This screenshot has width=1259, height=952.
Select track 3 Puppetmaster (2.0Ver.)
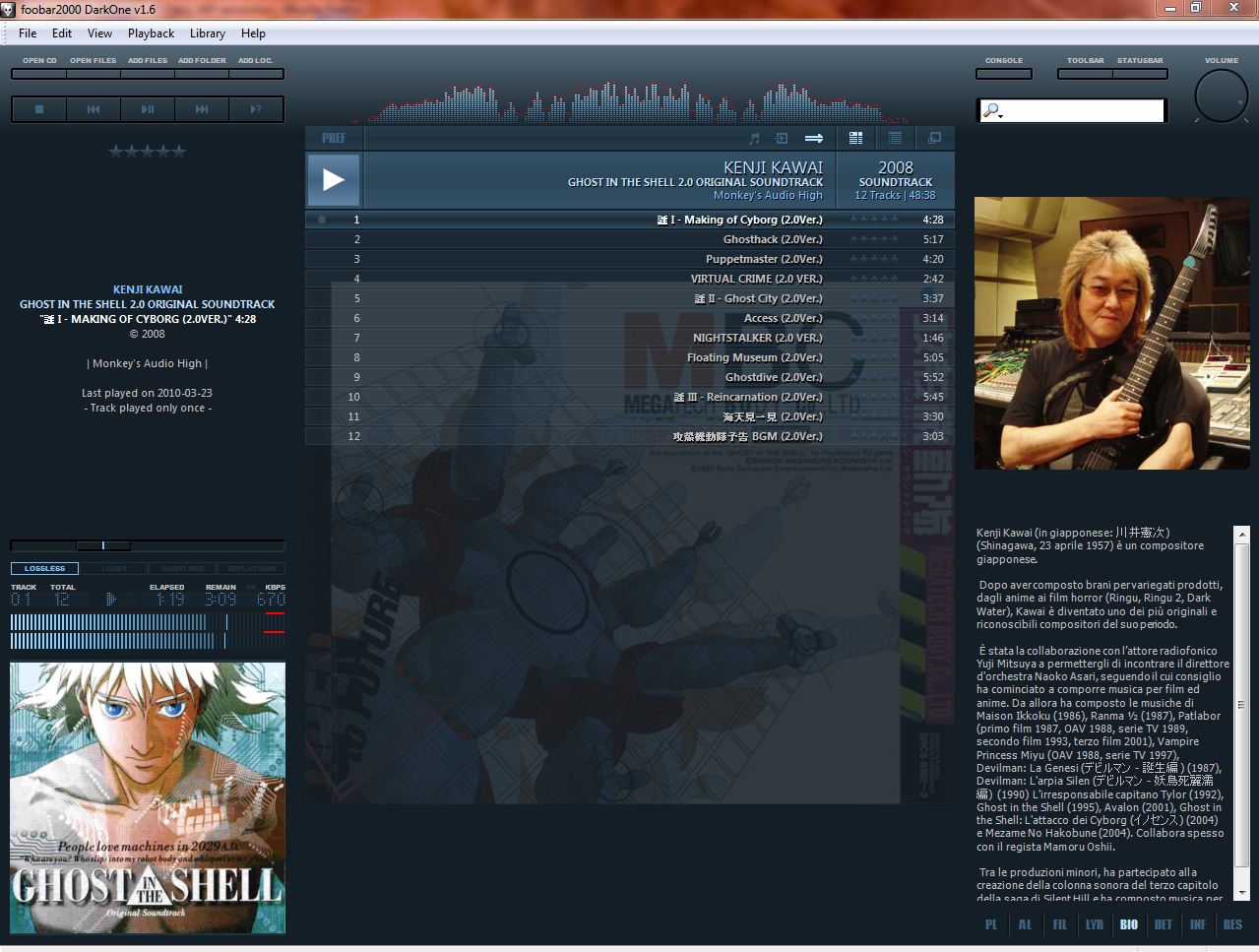[x=630, y=259]
